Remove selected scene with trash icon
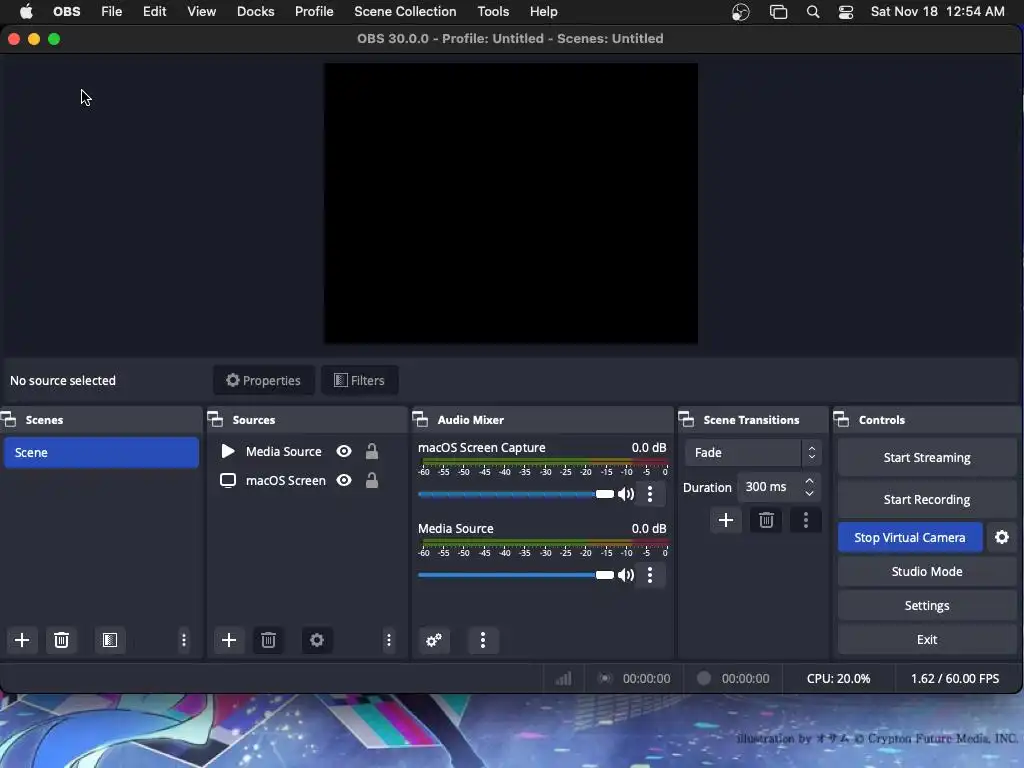1024x768 pixels. [61, 640]
